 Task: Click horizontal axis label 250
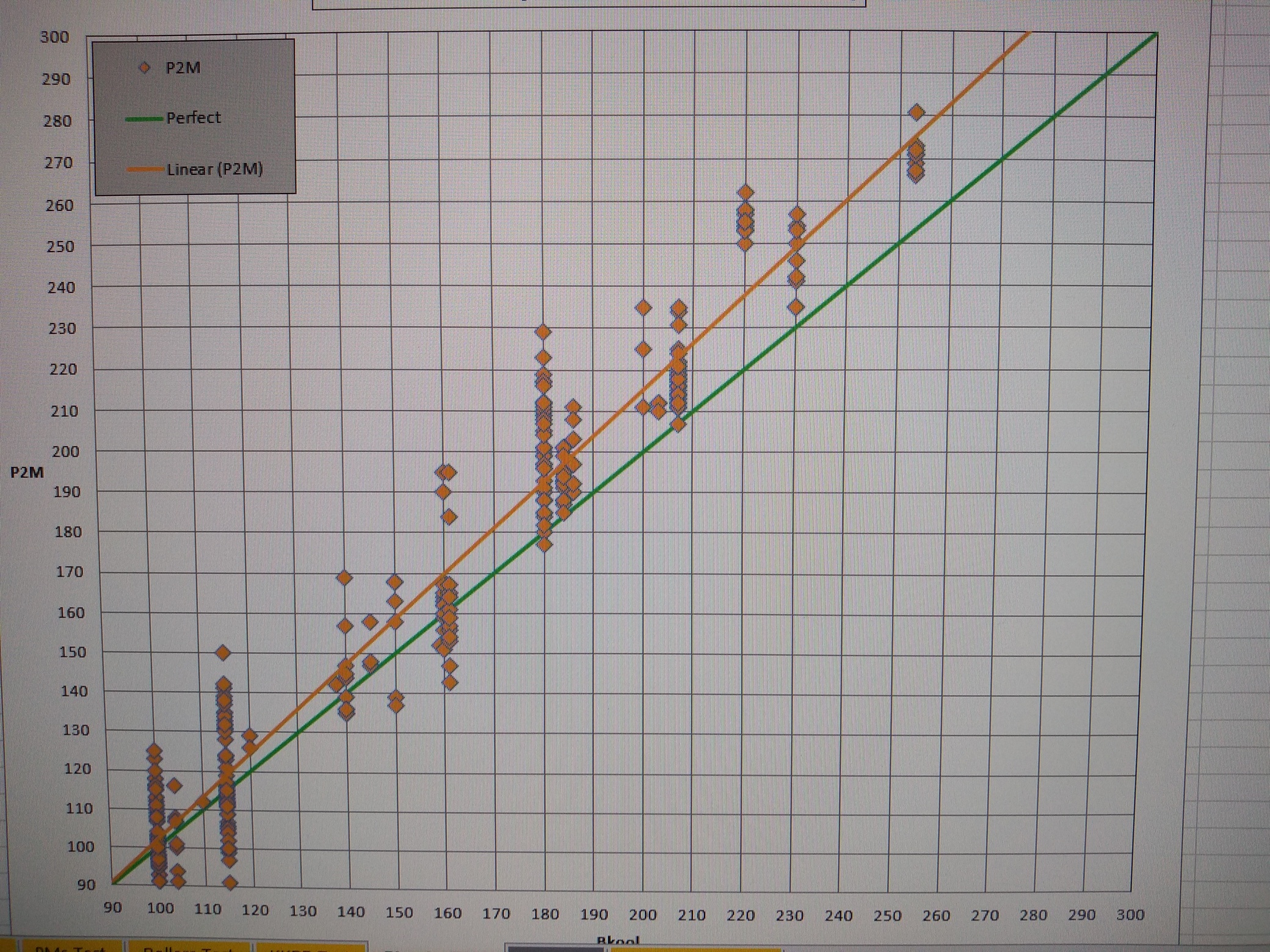887,915
